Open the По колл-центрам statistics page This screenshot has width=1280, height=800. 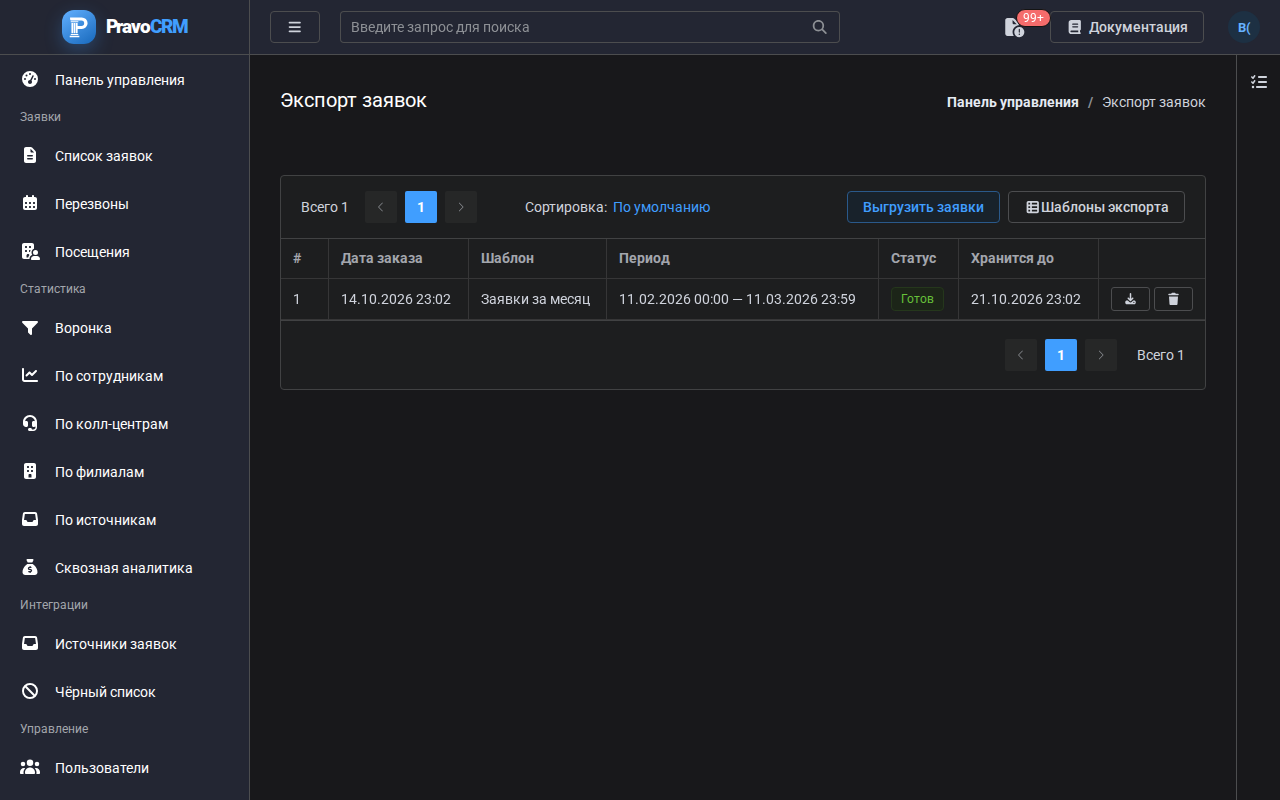click(125, 424)
